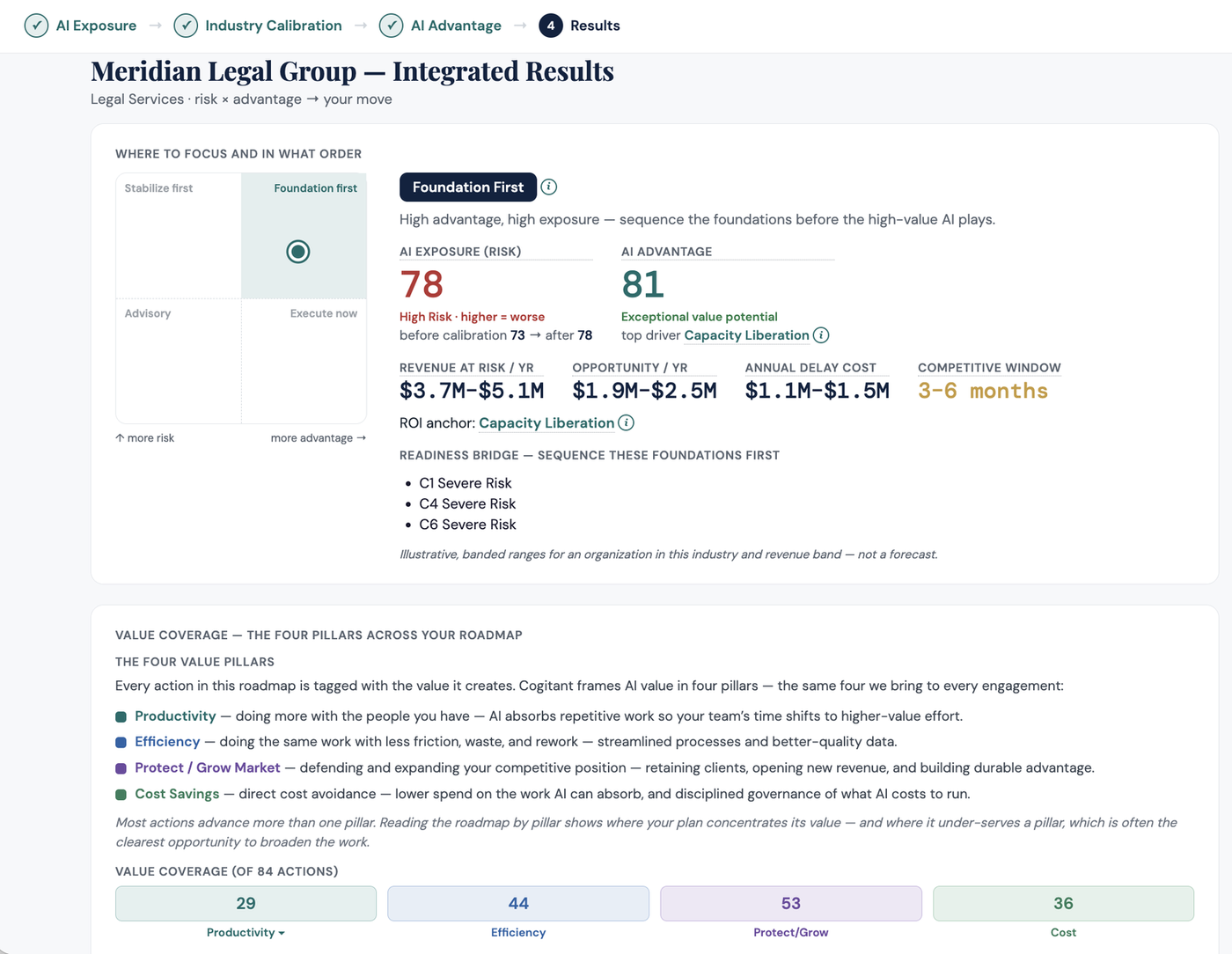Click the more advantage axis label
1232x954 pixels.
pyautogui.click(x=319, y=438)
